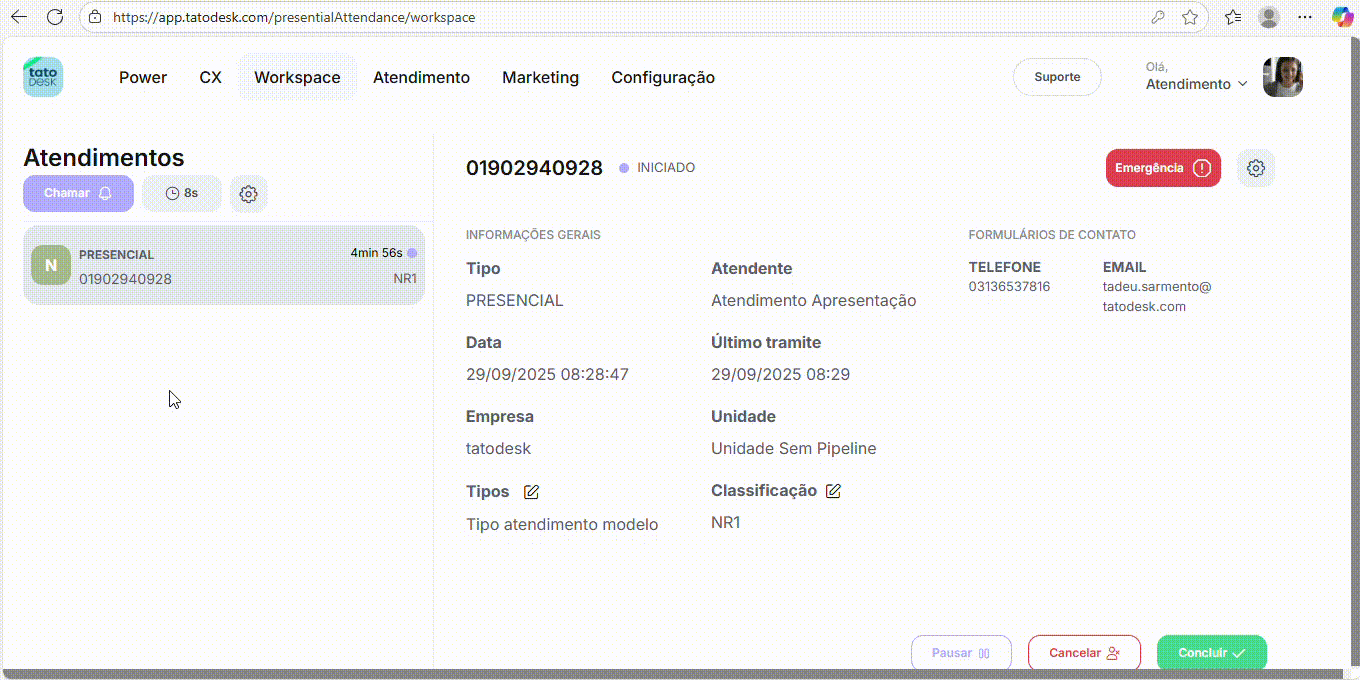
Task: Open the browser three-dots menu
Action: click(x=1304, y=17)
